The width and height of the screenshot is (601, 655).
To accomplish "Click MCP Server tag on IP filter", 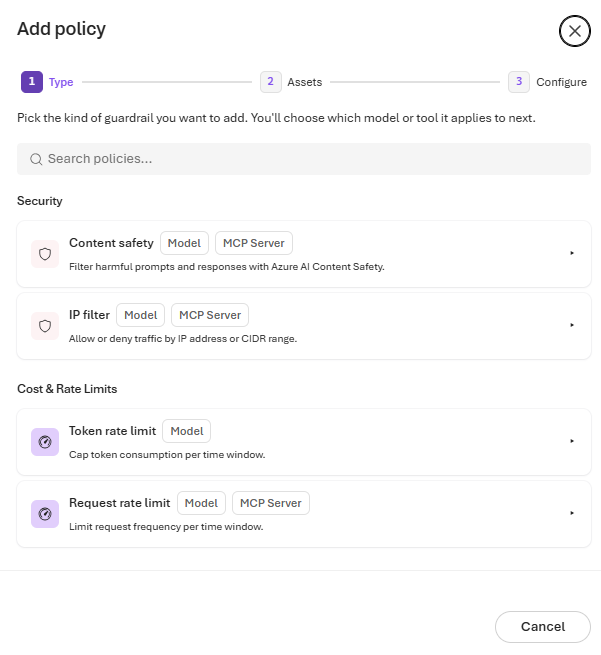I will (210, 315).
